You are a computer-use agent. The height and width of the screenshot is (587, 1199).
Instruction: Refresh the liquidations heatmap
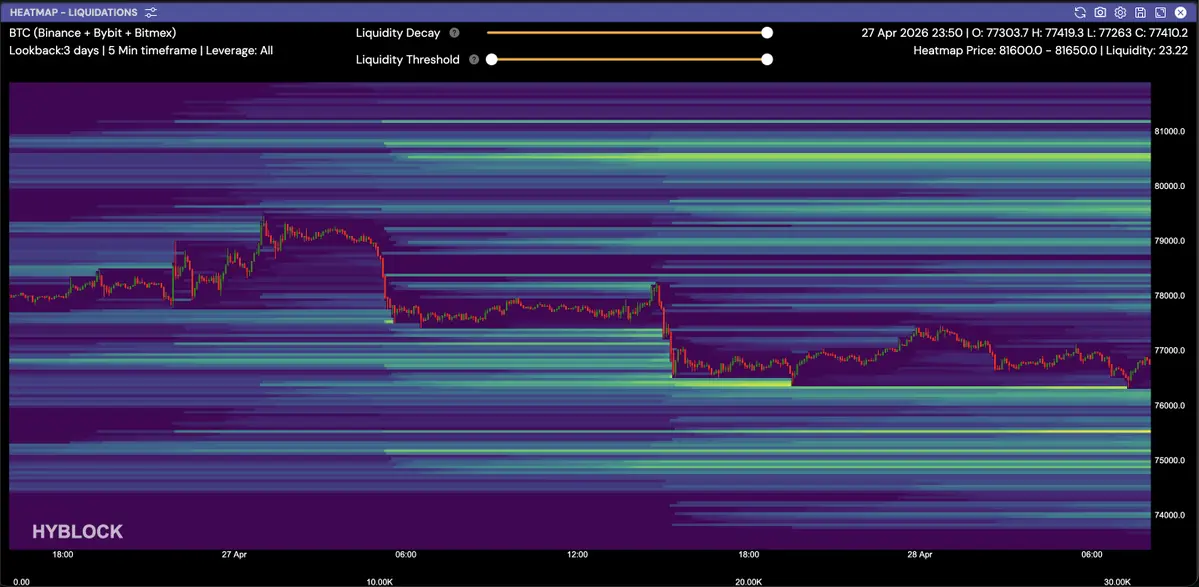point(1080,12)
